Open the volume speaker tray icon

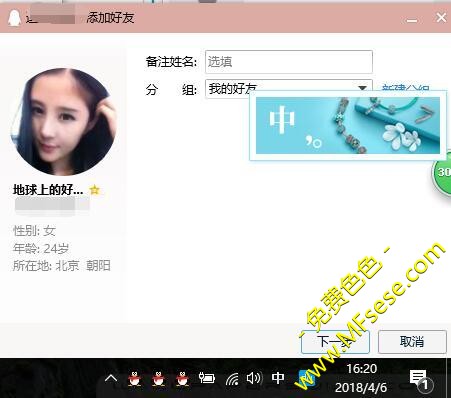pos(254,378)
